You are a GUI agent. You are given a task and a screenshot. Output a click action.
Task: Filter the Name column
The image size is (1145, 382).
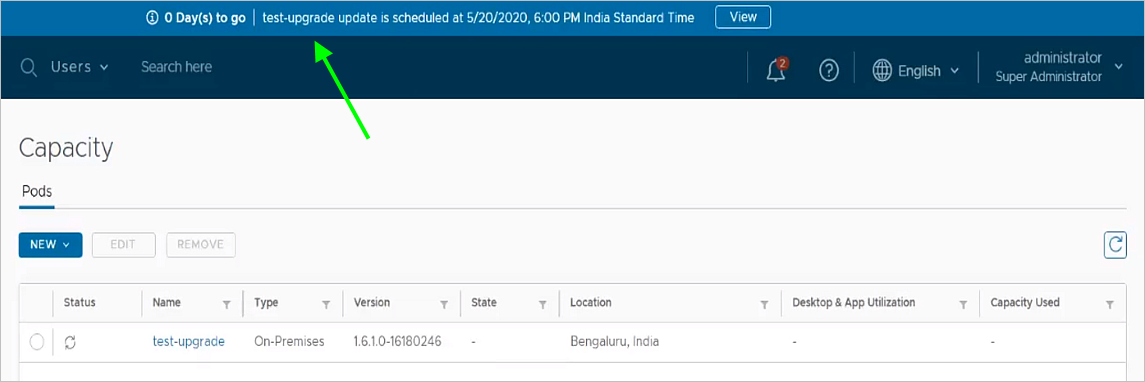[226, 304]
